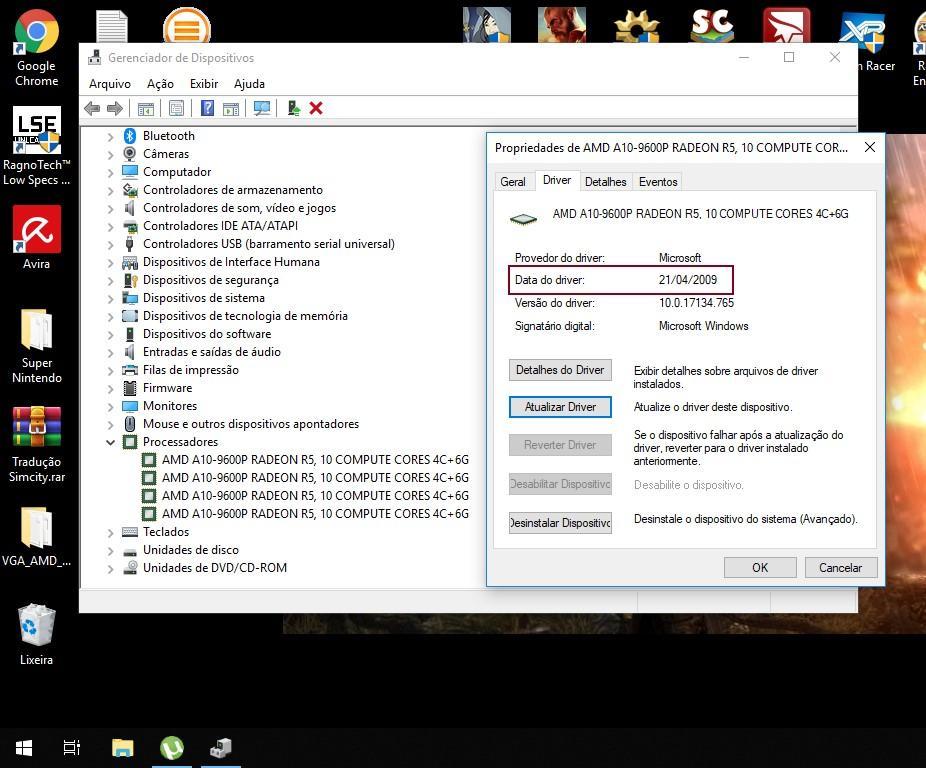The height and width of the screenshot is (768, 926).
Task: Click the red X uninstall device toolbar icon
Action: coord(316,108)
